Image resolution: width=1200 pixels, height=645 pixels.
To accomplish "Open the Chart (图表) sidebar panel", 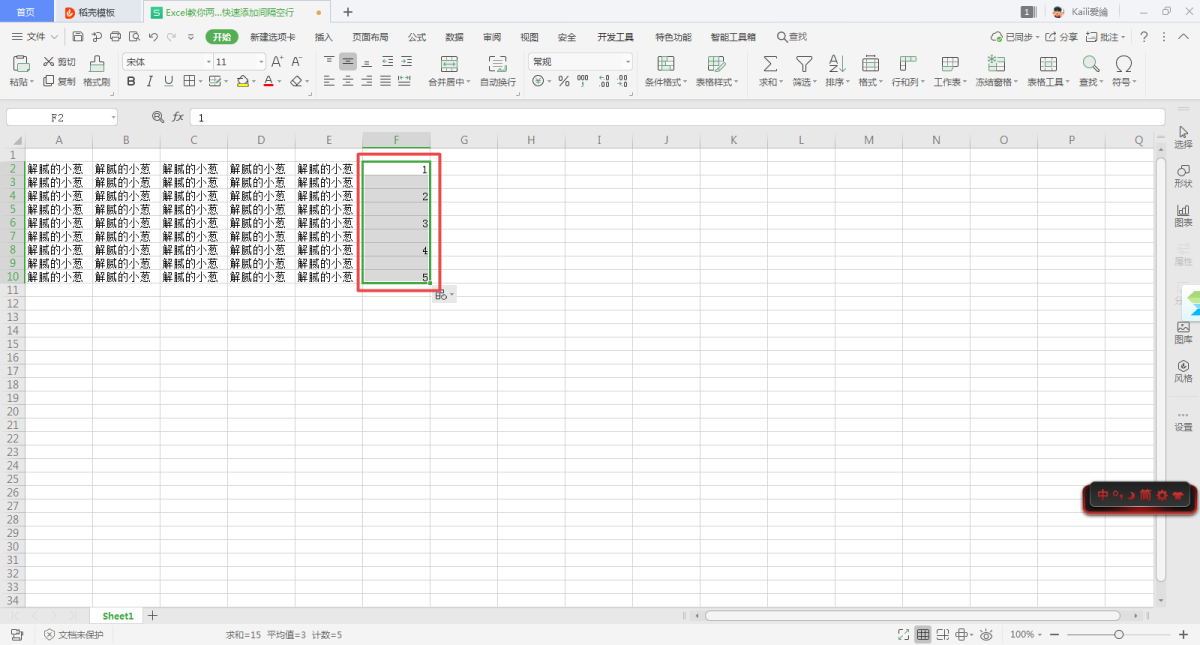I will (1183, 215).
